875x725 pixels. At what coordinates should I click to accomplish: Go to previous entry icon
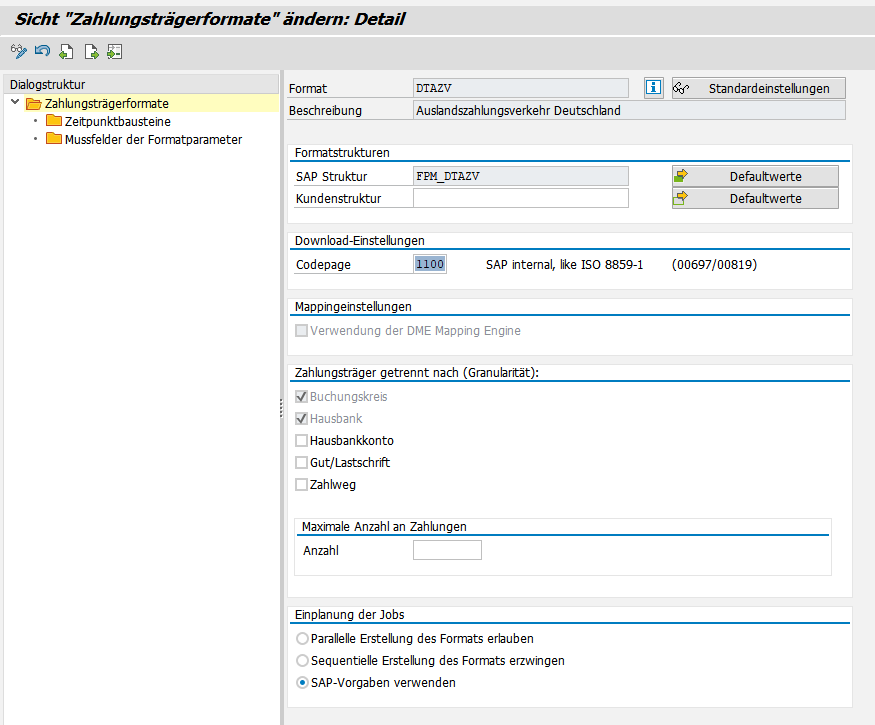pos(66,51)
